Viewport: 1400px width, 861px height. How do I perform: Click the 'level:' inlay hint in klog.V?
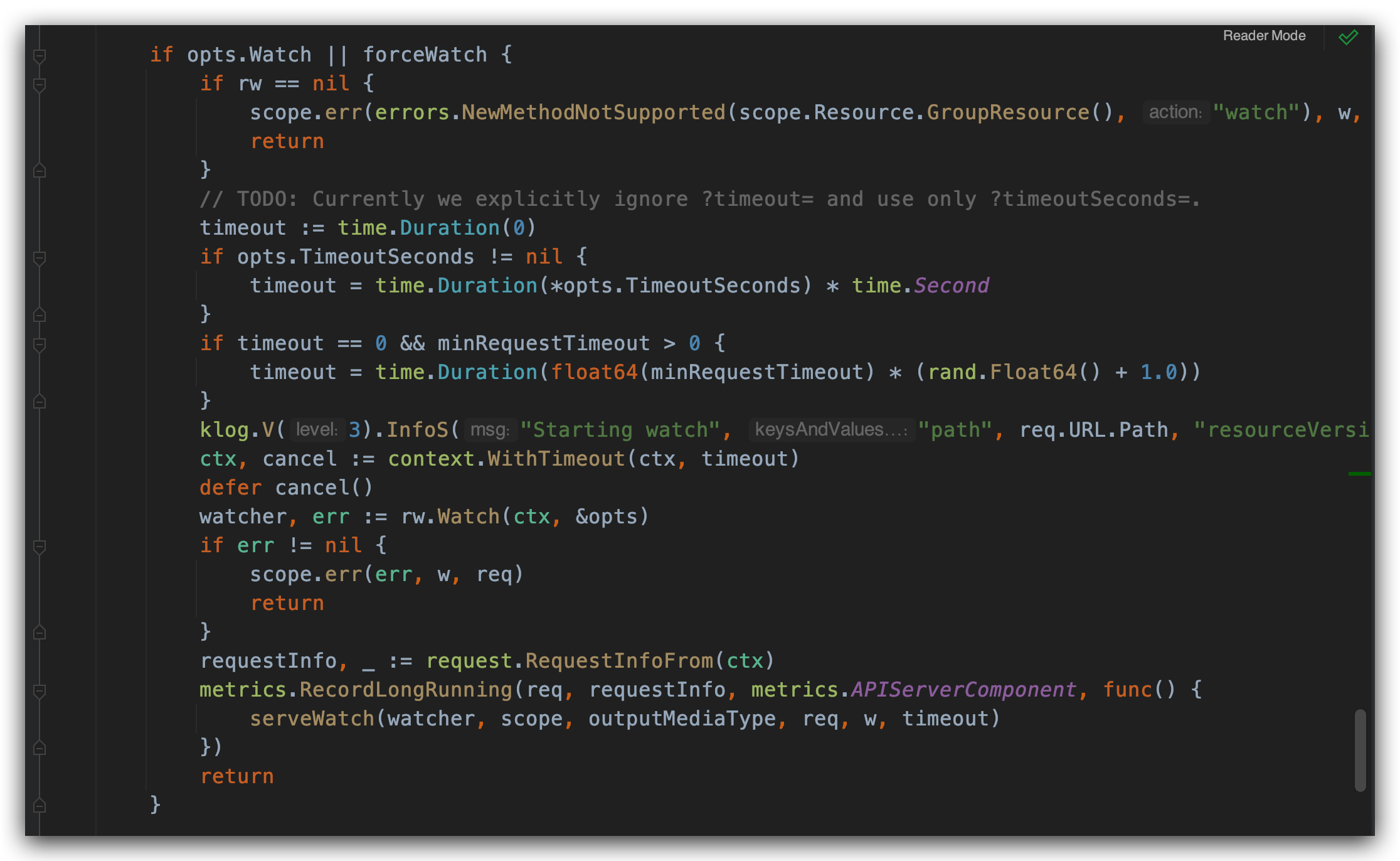tap(317, 430)
